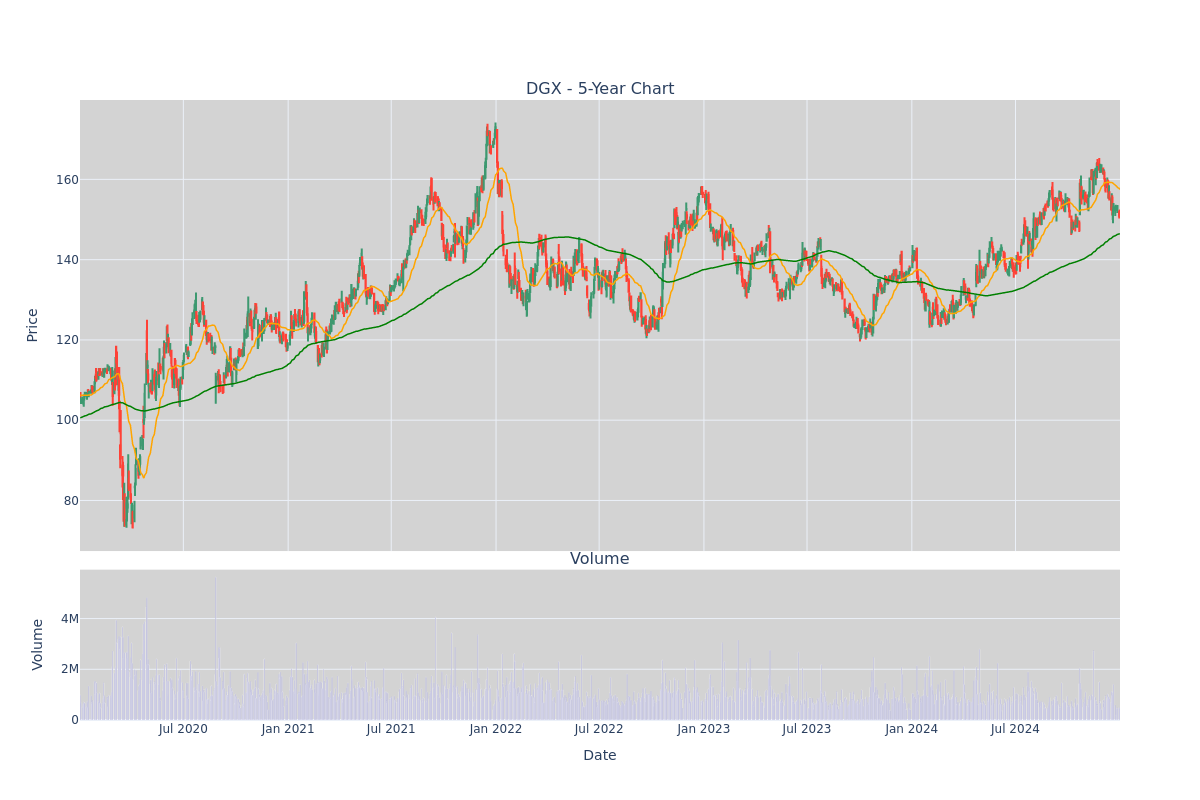Click the 80 price tick label
The image size is (1200, 800).
(x=71, y=500)
